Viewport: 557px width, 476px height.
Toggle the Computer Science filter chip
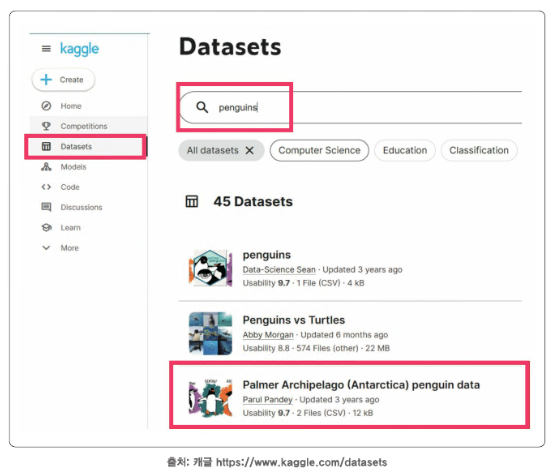pyautogui.click(x=319, y=150)
